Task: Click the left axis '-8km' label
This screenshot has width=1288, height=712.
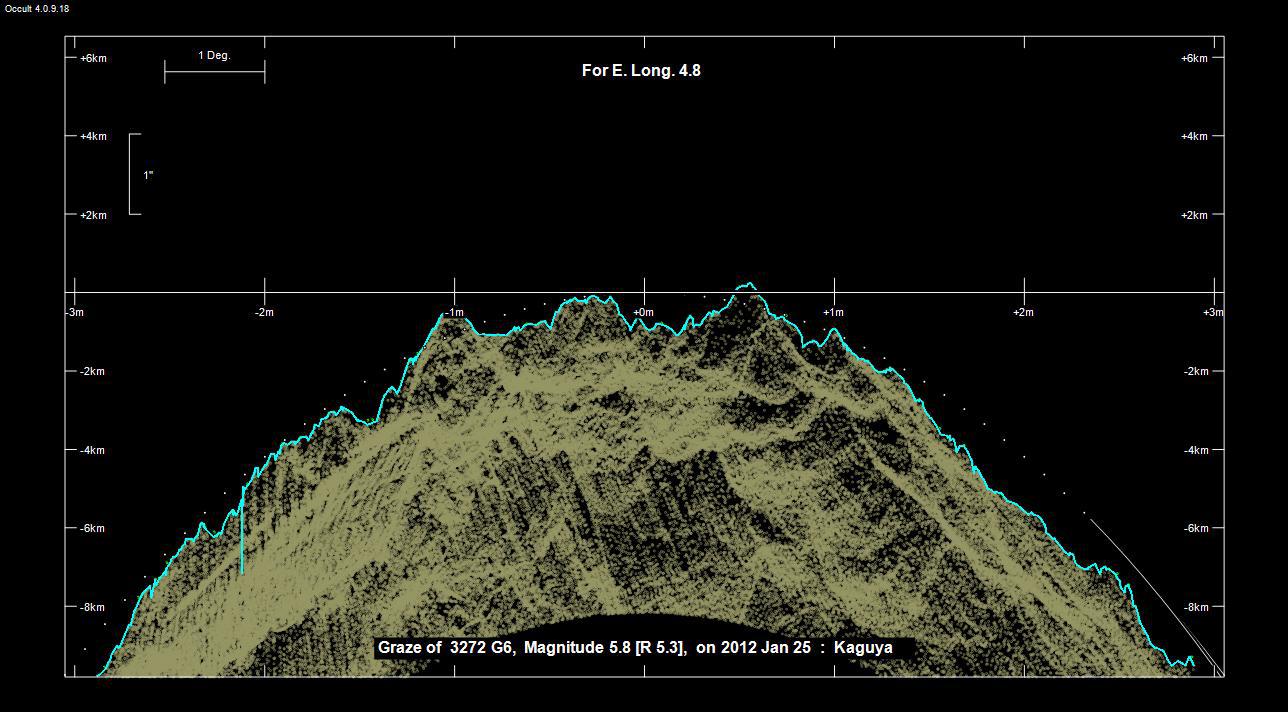Action: (x=92, y=607)
